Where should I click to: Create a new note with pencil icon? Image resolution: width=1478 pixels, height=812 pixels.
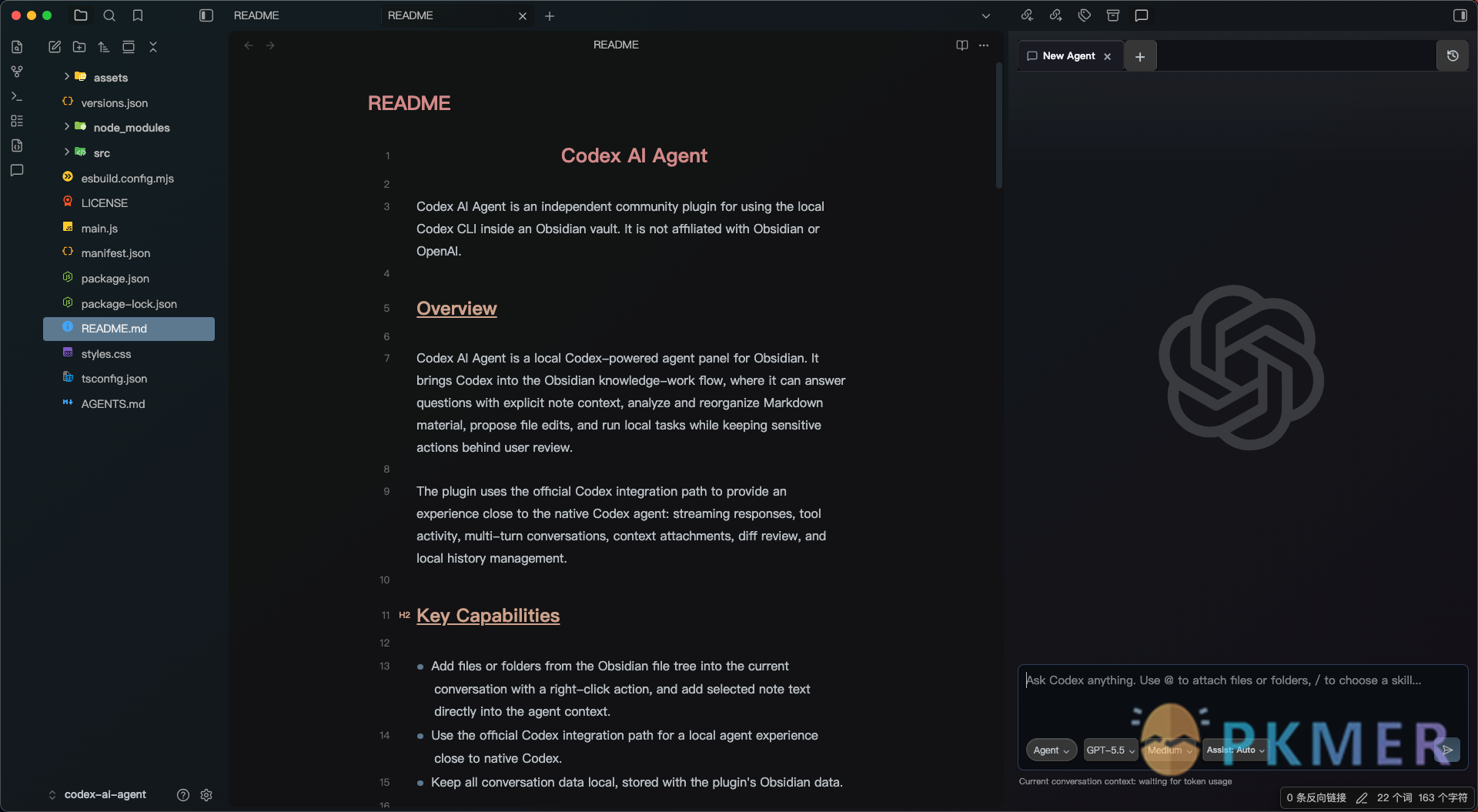click(x=55, y=47)
